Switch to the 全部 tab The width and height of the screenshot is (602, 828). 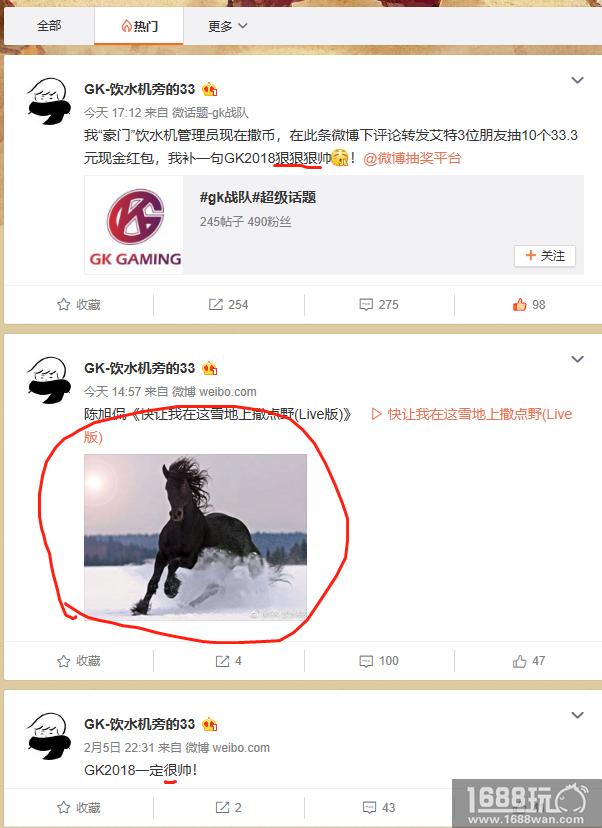(49, 25)
